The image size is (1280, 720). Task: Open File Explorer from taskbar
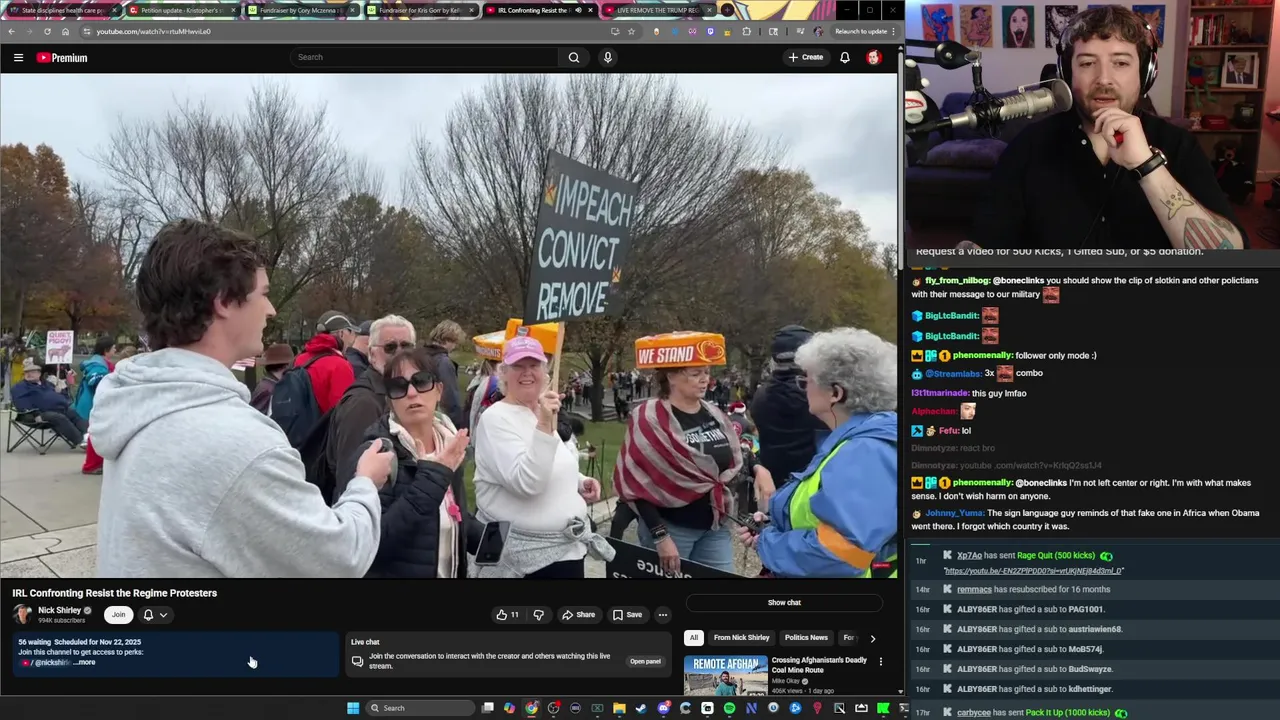point(619,708)
